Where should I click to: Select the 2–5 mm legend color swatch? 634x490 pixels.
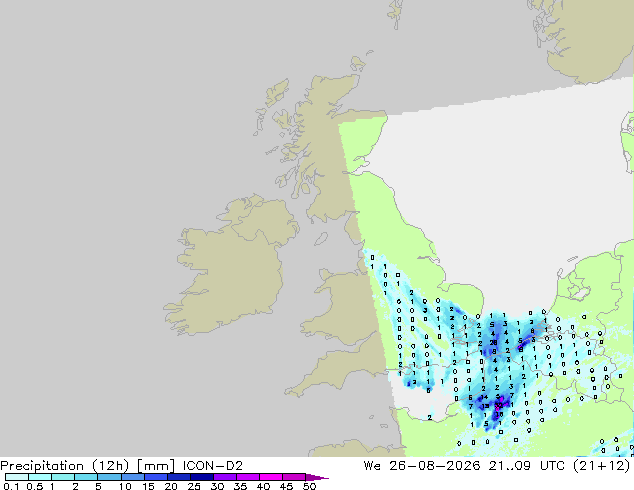pyautogui.click(x=86, y=477)
